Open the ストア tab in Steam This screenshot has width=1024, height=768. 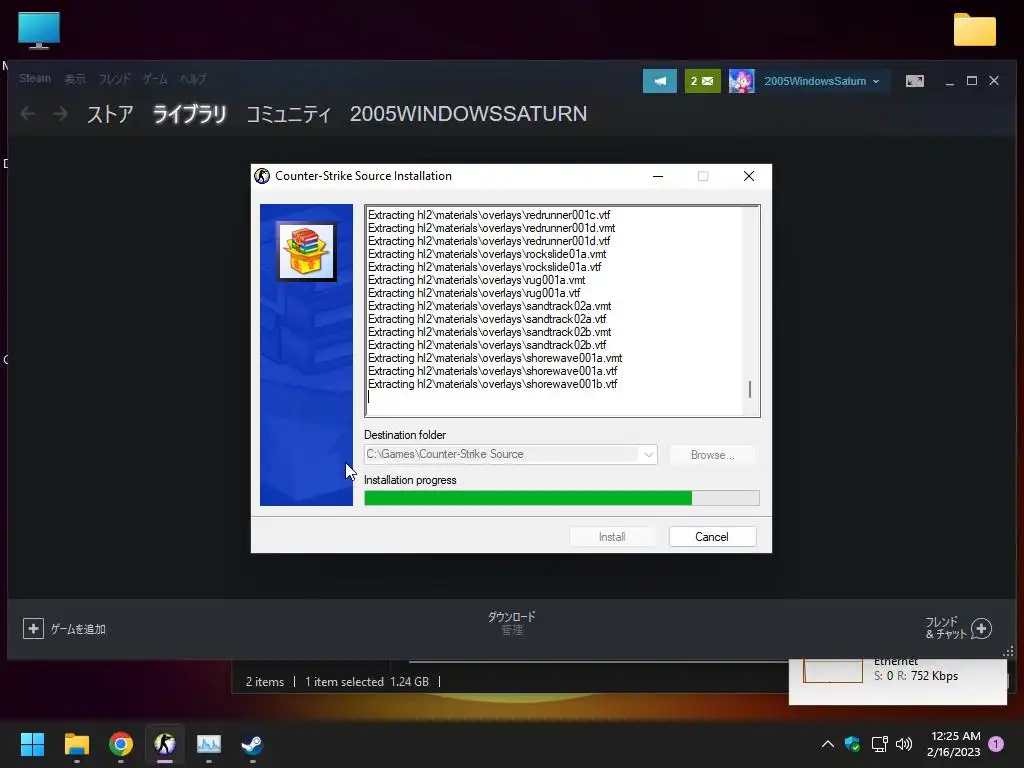pos(110,114)
